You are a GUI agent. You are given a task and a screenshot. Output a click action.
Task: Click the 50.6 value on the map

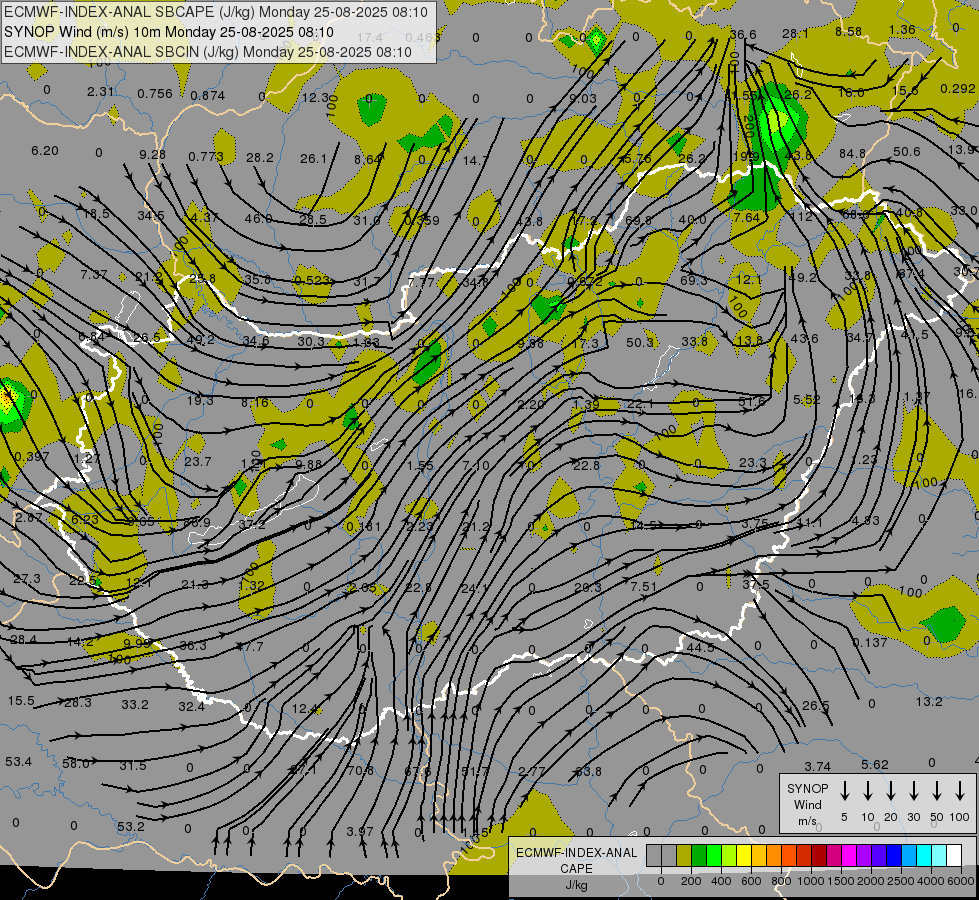tap(907, 152)
